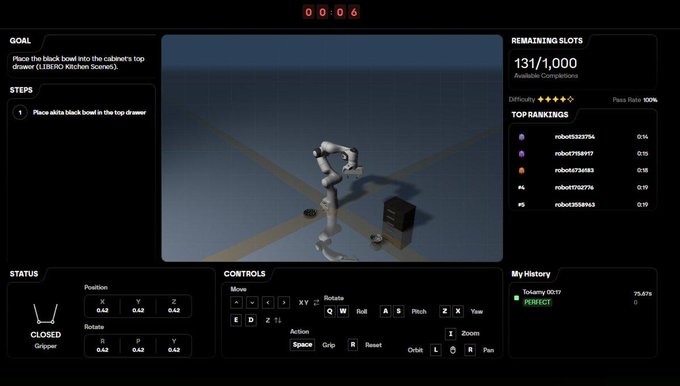Image resolution: width=680 pixels, height=386 pixels.
Task: Click the STATUS heading
Action: [24, 274]
